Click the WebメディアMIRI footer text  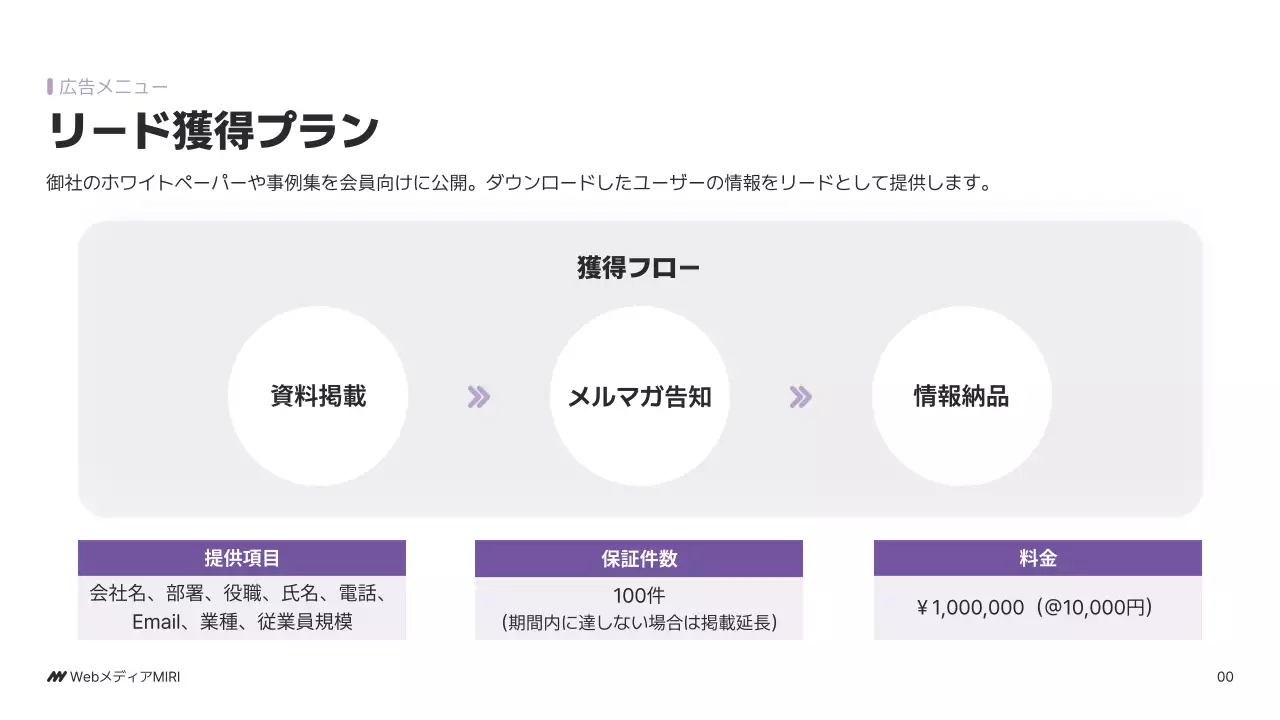point(125,677)
